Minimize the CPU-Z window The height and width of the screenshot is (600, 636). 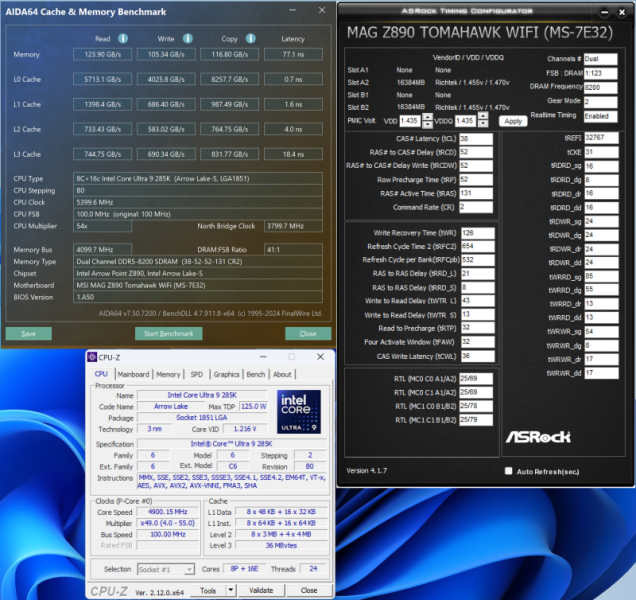[x=263, y=357]
